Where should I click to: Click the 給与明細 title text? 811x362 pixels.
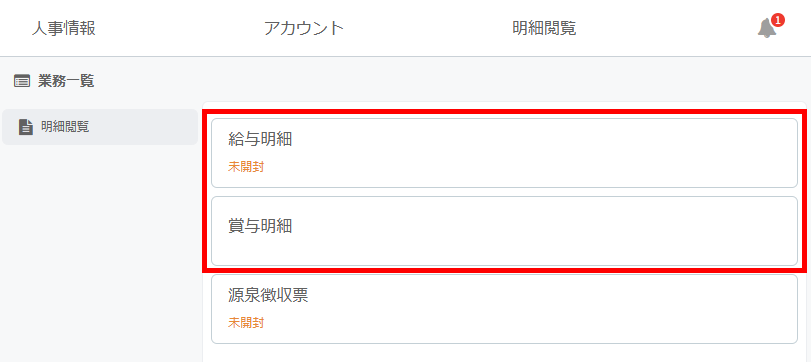click(x=260, y=139)
